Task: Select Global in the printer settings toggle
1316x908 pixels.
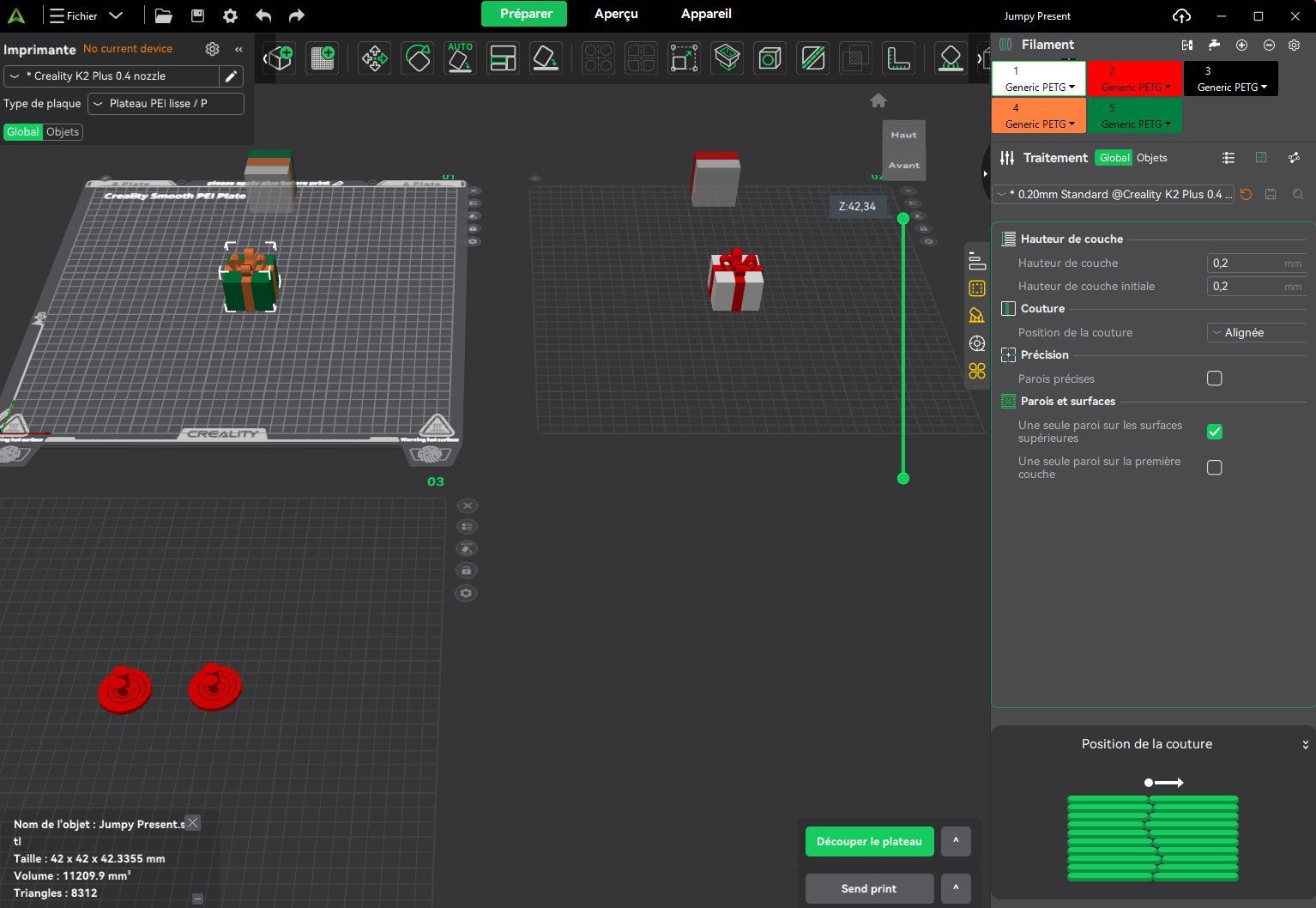Action: point(23,132)
